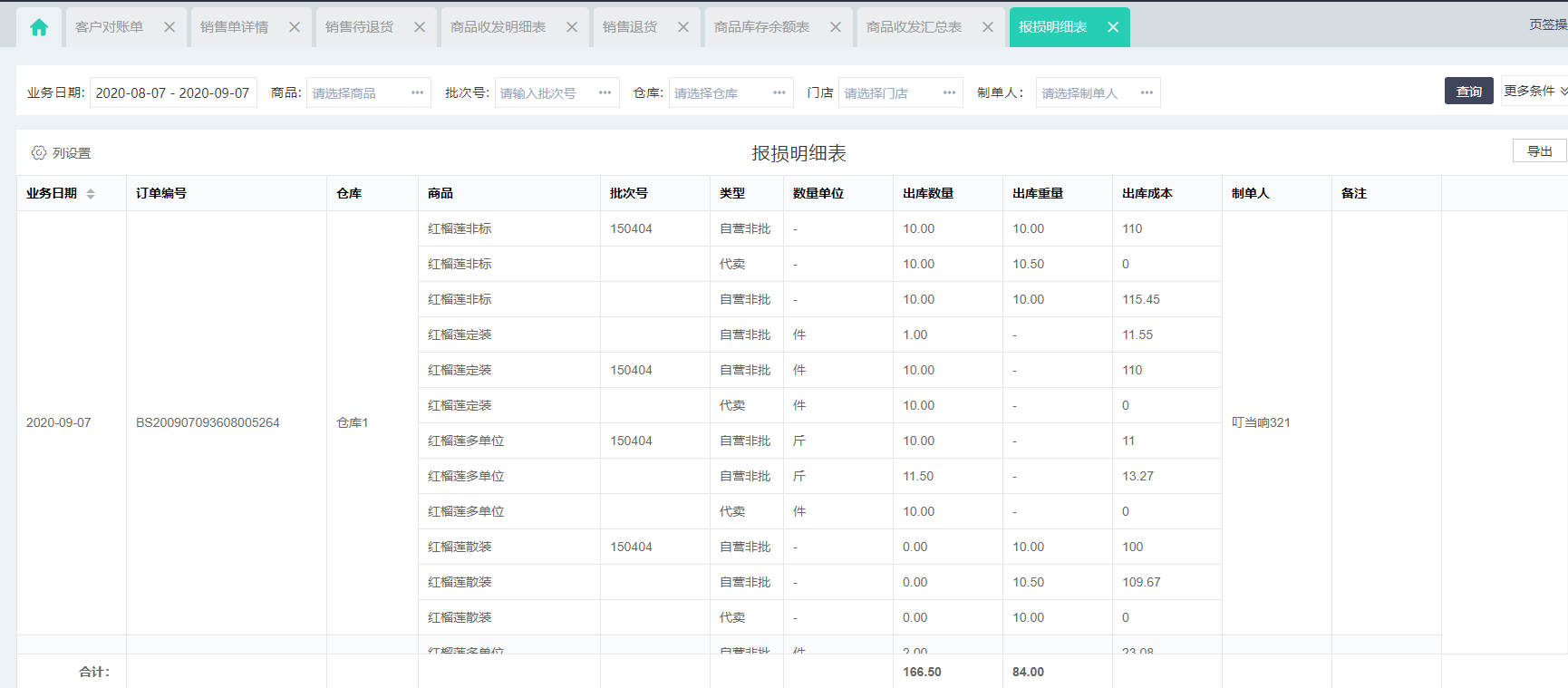Click the cost value 115.45
Image resolution: width=1568 pixels, height=688 pixels.
click(x=1141, y=300)
